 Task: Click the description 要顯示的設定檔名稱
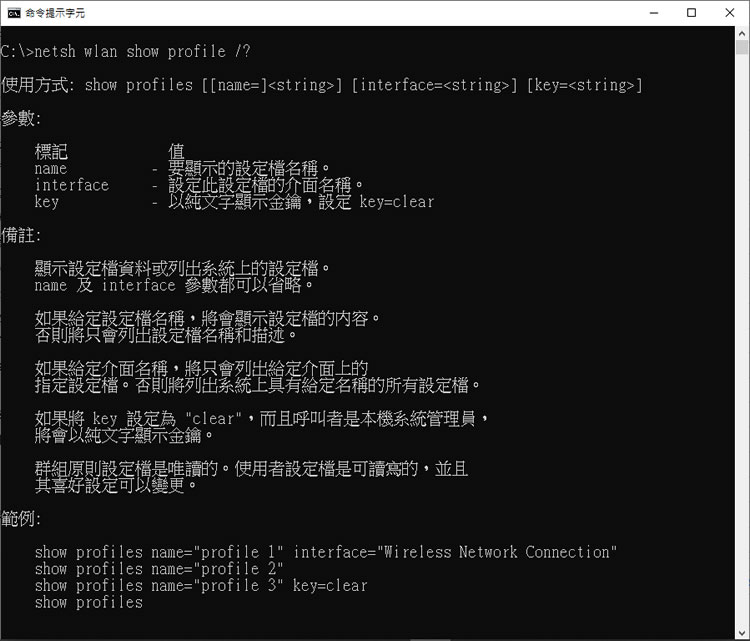click(x=249, y=168)
